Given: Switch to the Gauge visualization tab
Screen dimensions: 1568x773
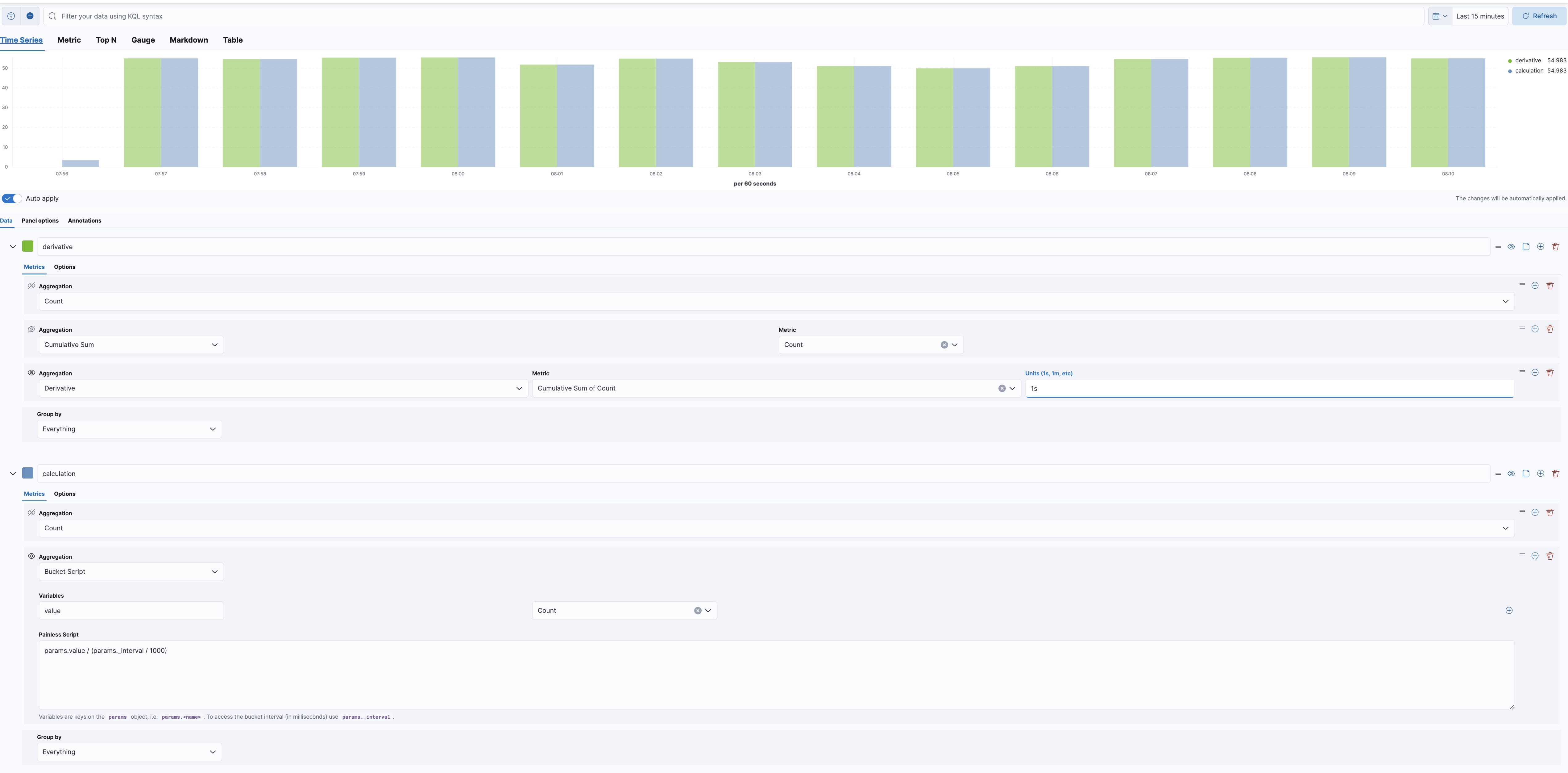Looking at the screenshot, I should point(143,40).
